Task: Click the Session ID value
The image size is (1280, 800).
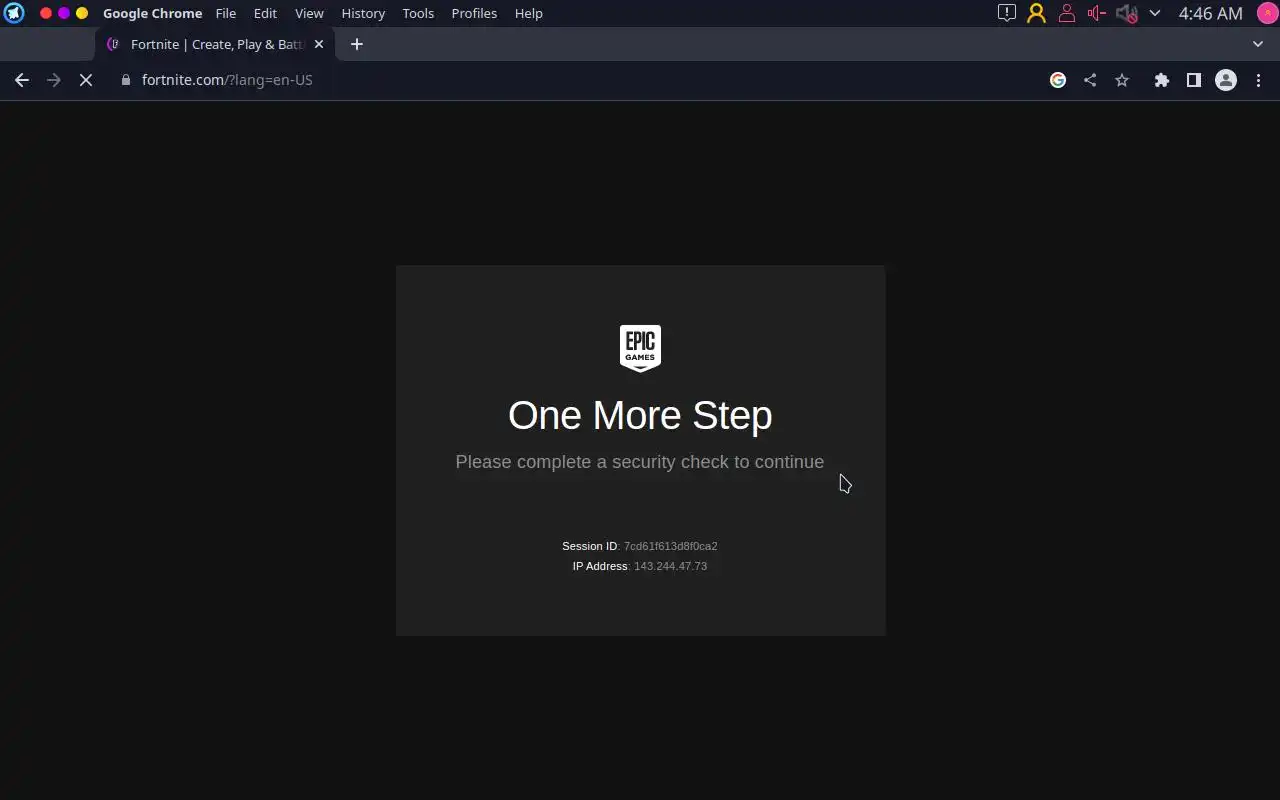Action: 671,546
